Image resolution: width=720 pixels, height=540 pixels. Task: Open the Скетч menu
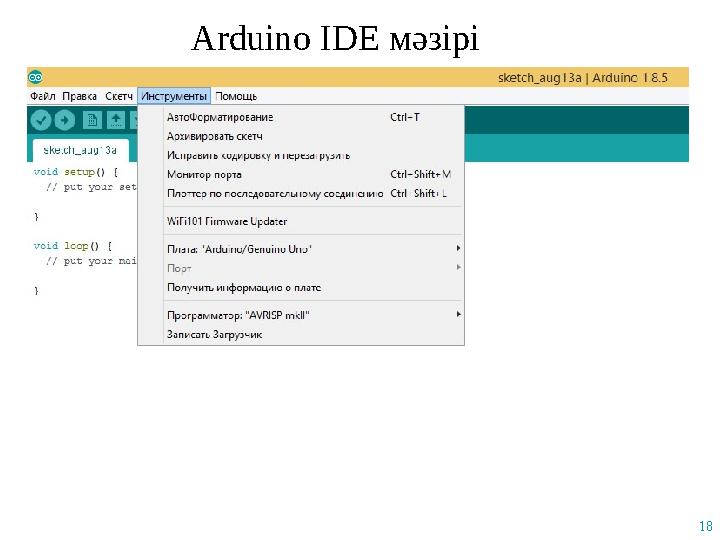point(118,96)
